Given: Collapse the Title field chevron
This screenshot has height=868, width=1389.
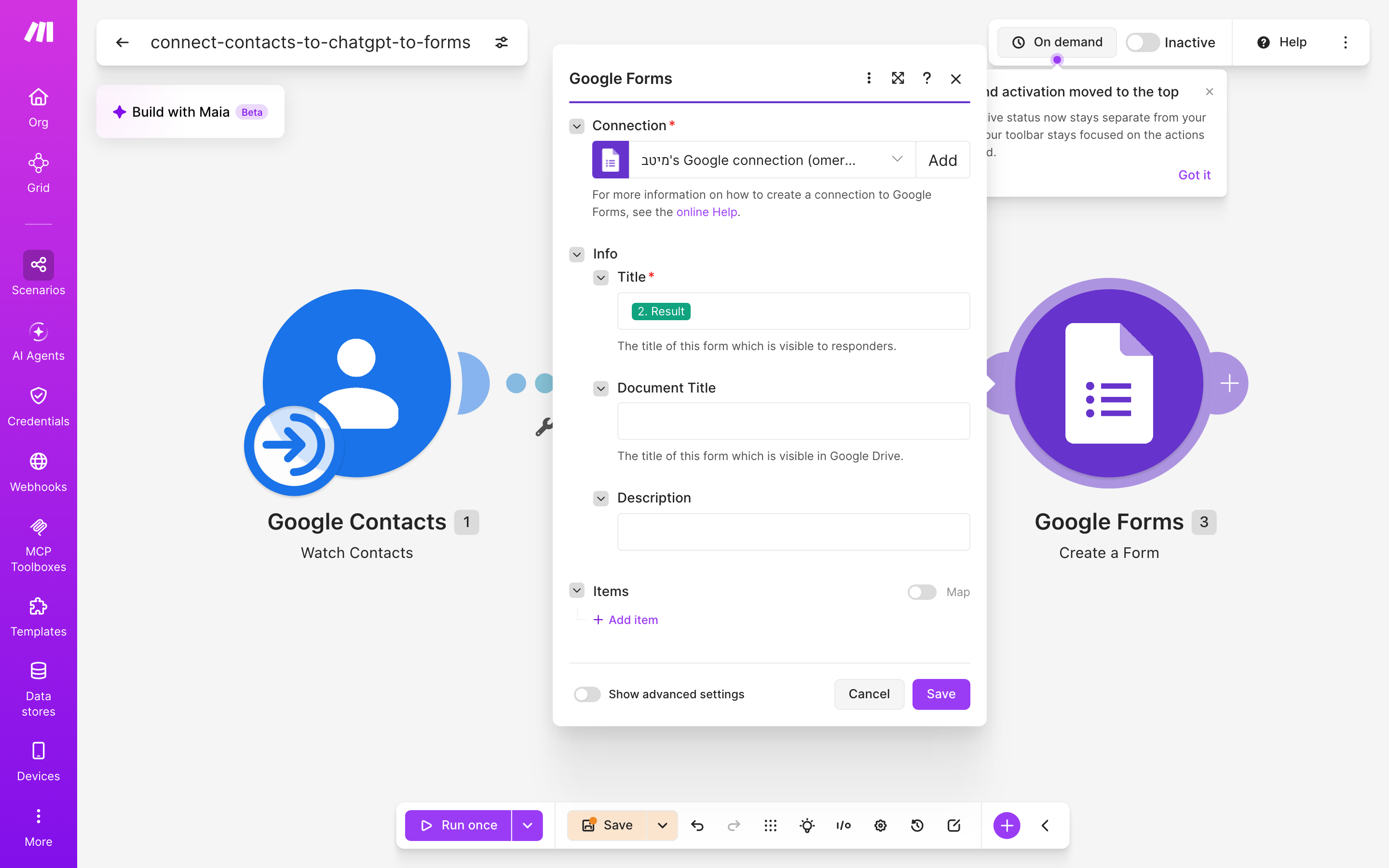Looking at the screenshot, I should (601, 278).
